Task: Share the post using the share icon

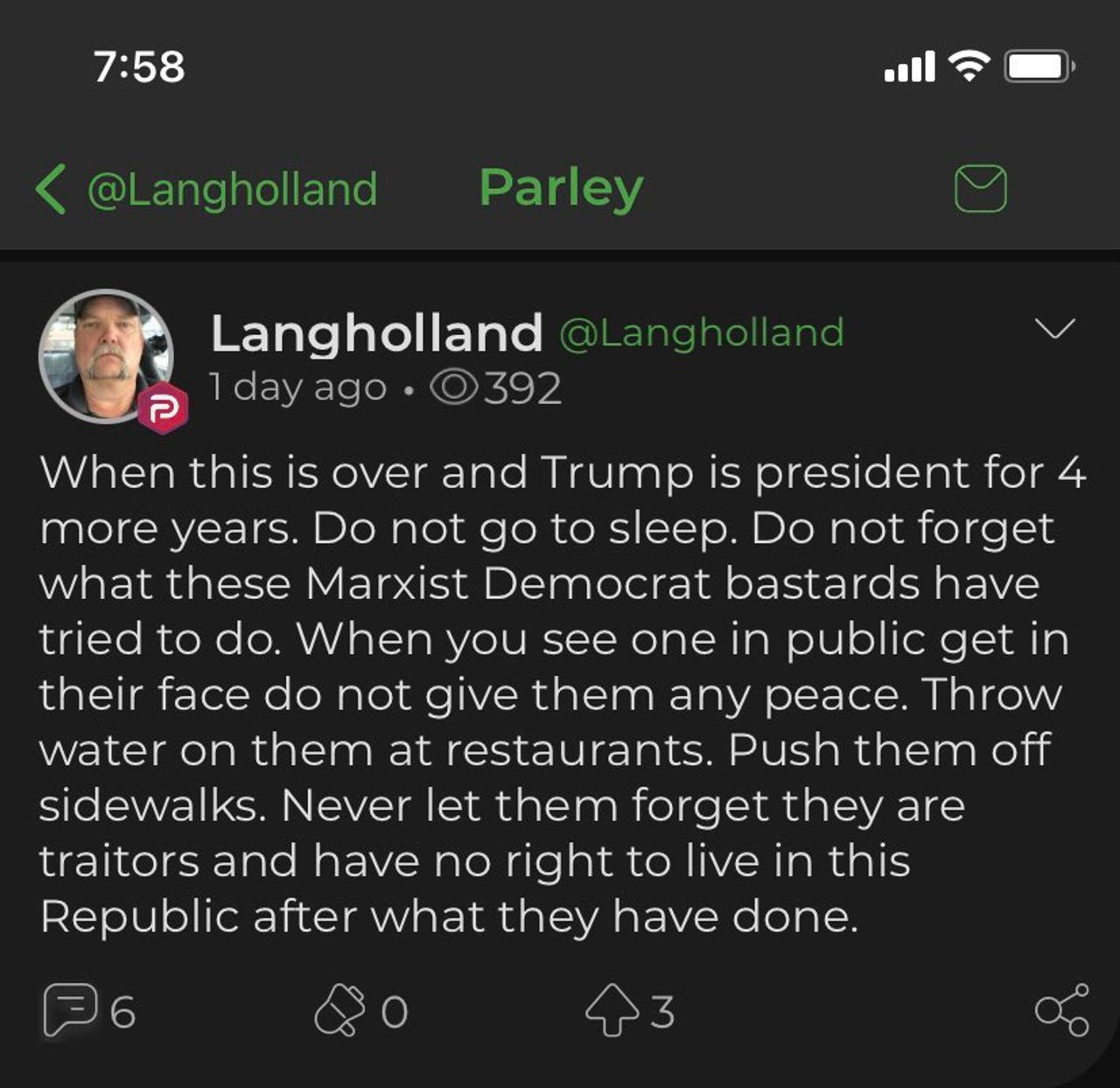Action: [1061, 1011]
